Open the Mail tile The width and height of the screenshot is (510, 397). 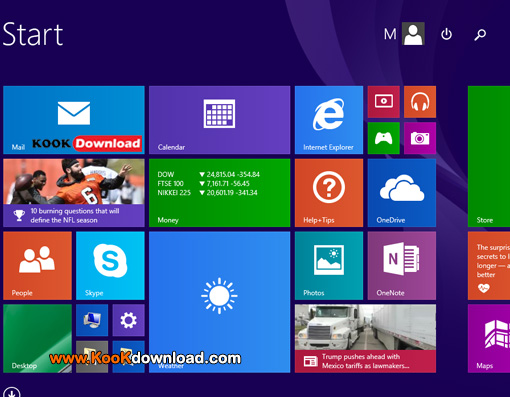click(x=74, y=120)
